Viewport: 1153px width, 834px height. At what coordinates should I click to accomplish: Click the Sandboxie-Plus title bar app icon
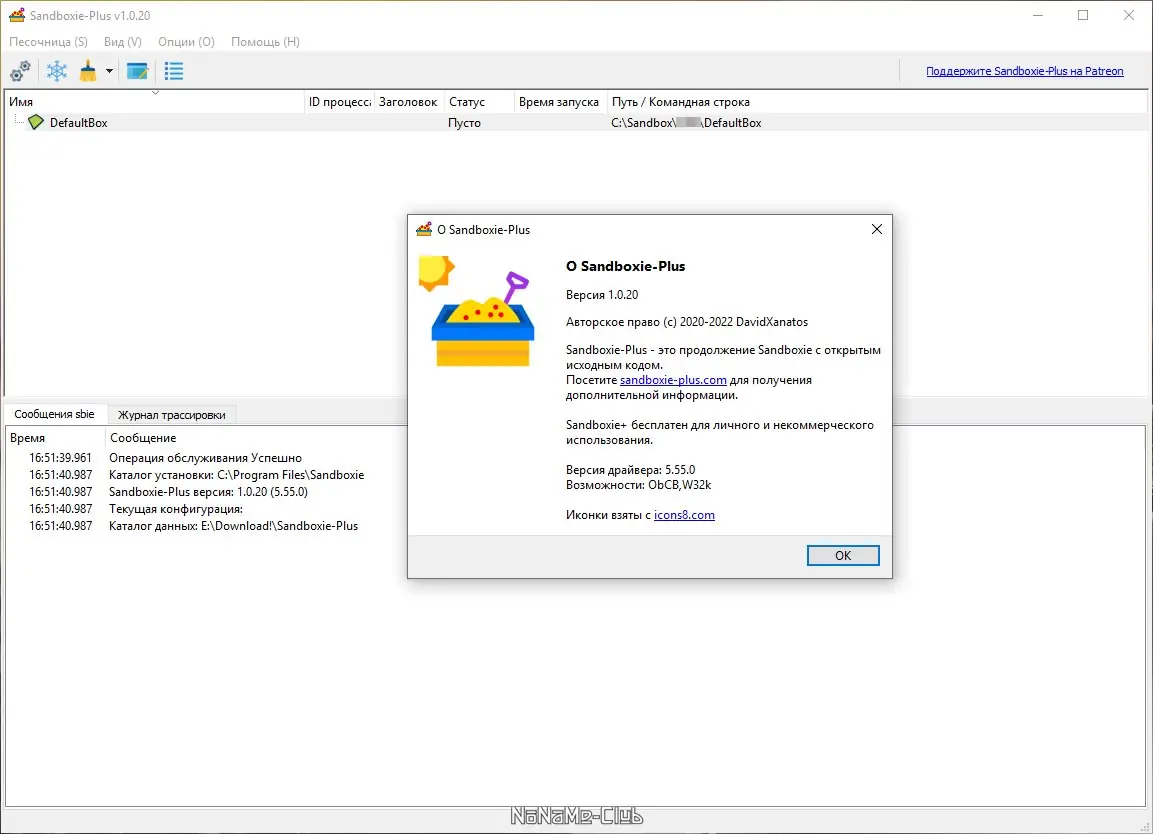17,15
